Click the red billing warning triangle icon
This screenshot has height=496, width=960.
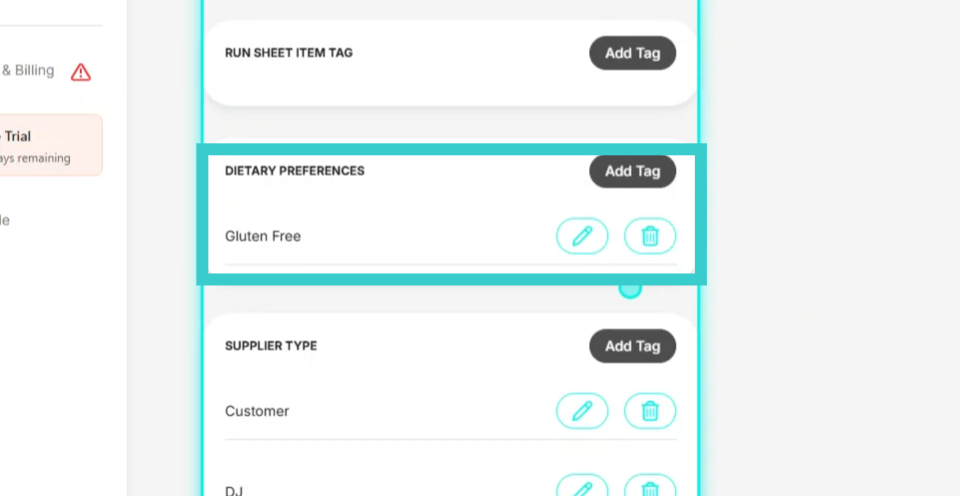click(81, 72)
